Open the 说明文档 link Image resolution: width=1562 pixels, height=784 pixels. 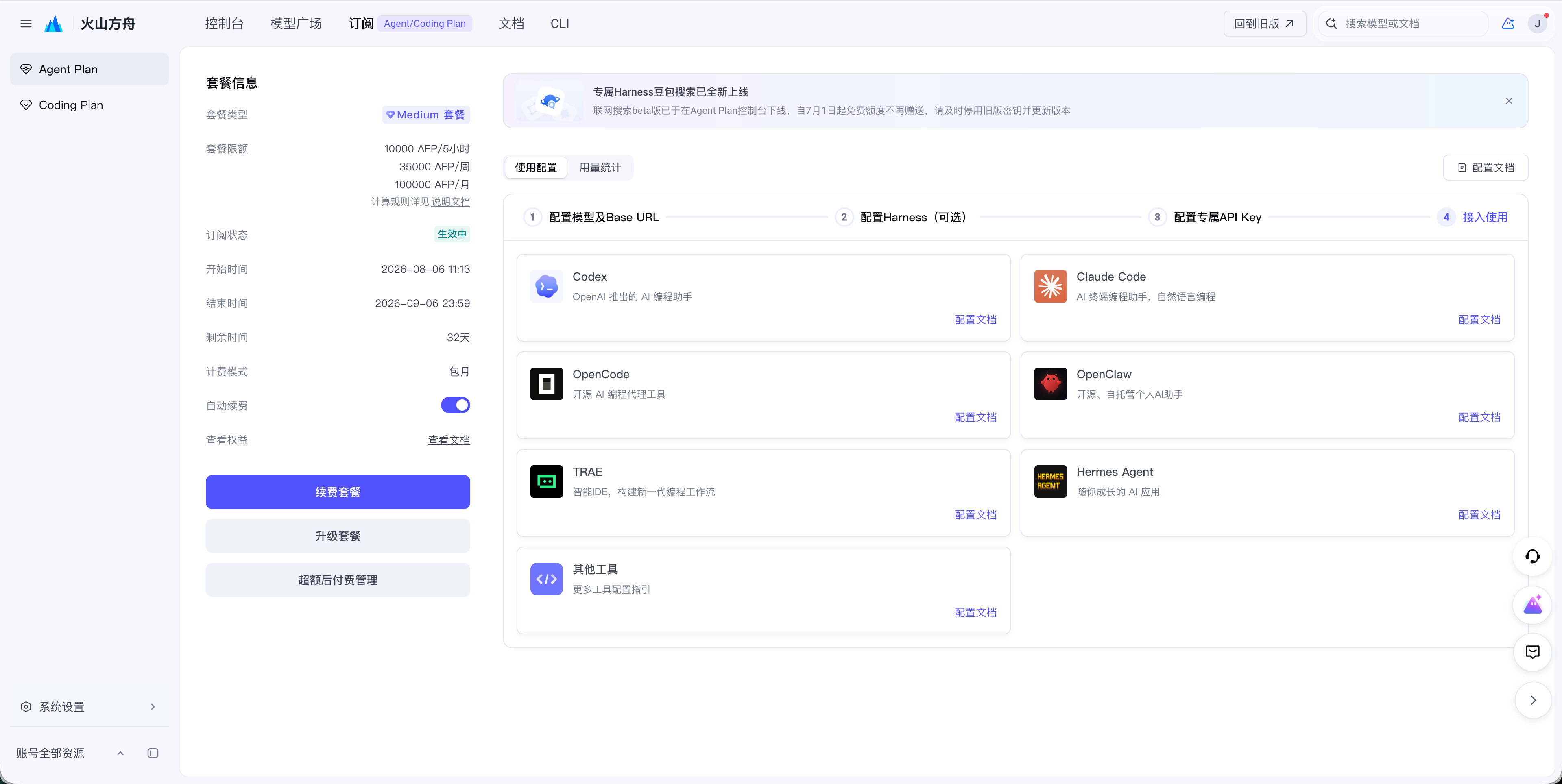(450, 201)
